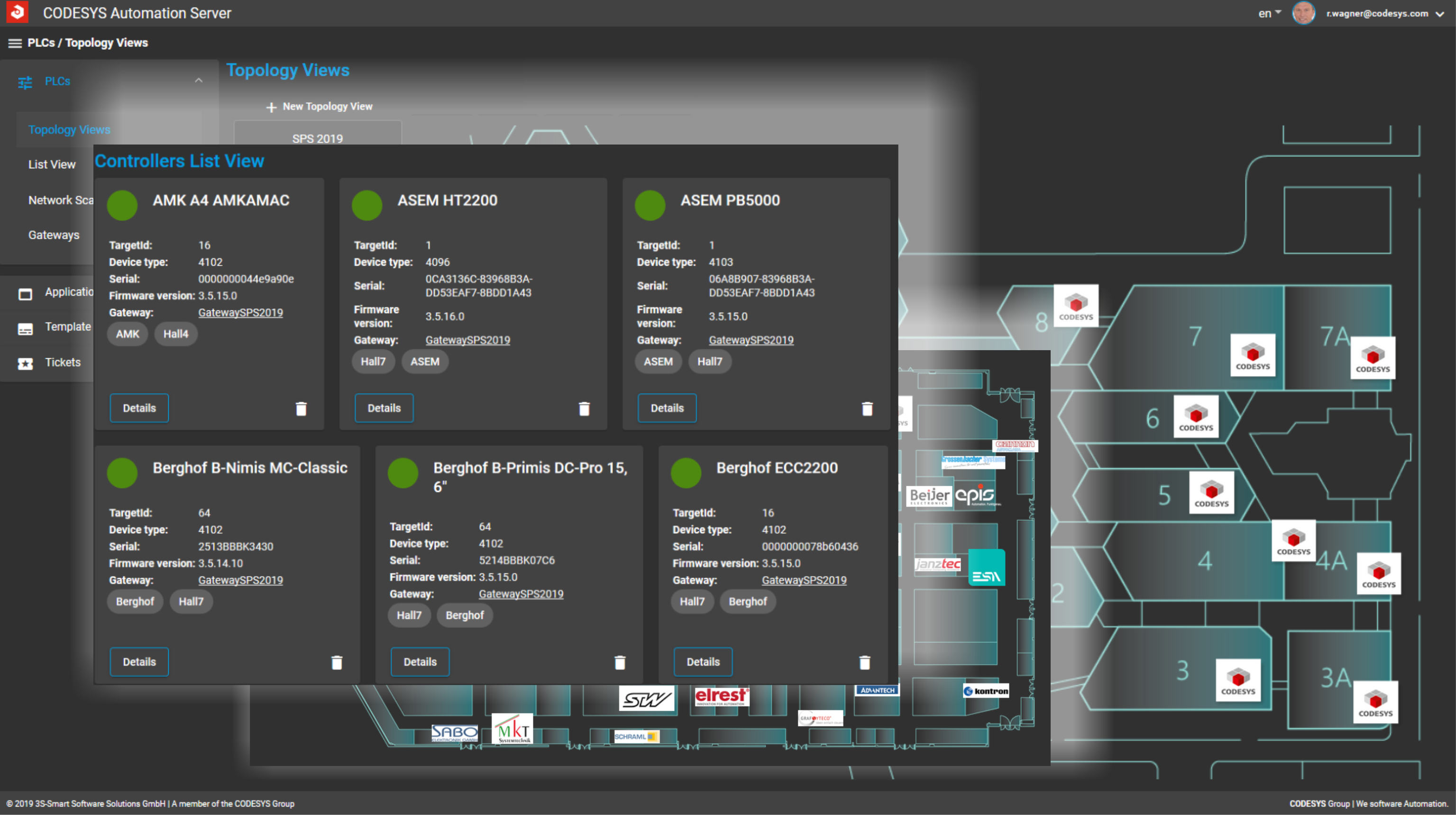Open Tickets via the star icon
This screenshot has width=1456, height=815.
coord(26,363)
